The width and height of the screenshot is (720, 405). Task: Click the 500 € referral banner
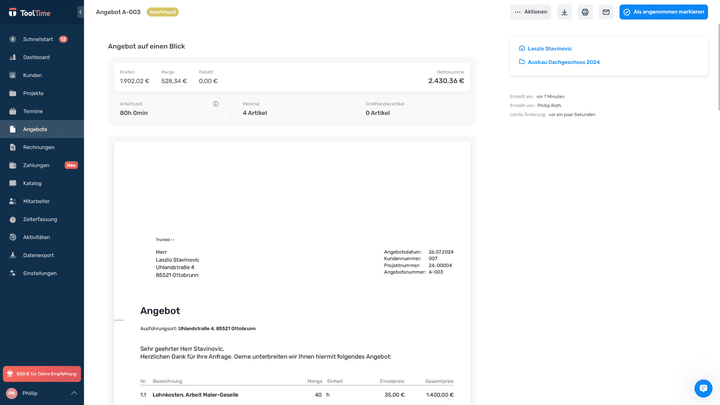pyautogui.click(x=42, y=373)
